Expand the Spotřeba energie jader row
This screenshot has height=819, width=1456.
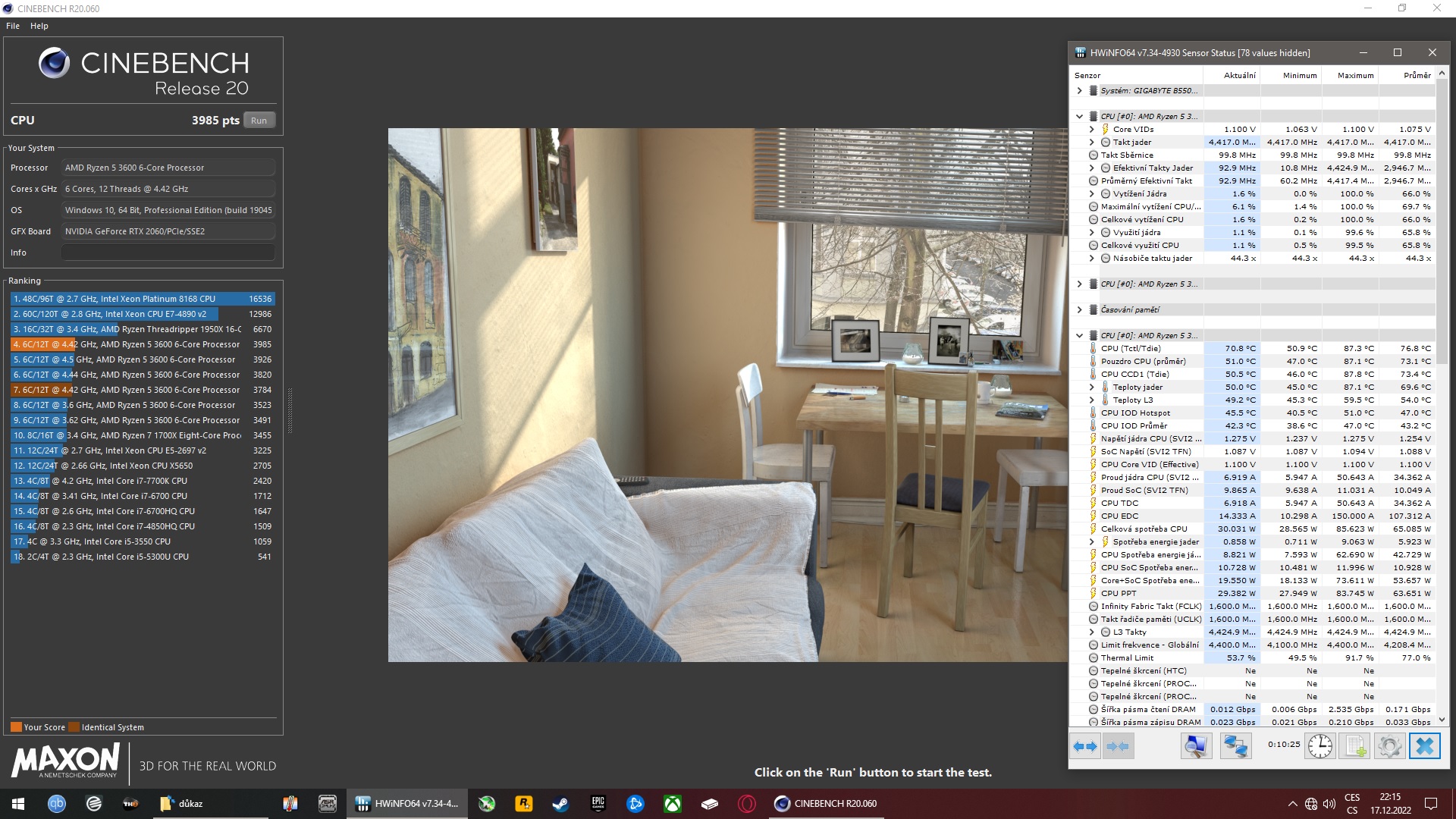(1091, 542)
